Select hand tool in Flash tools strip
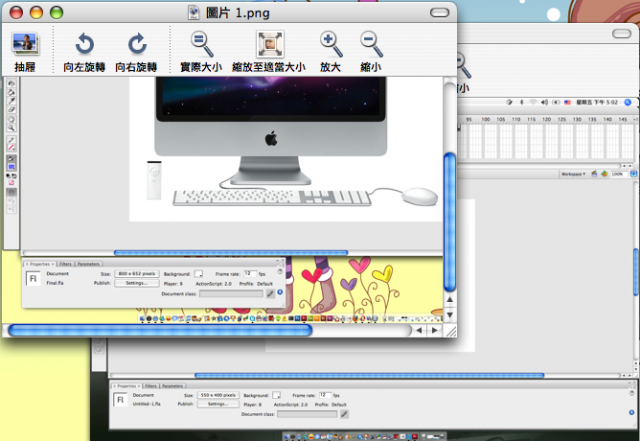Screen dimensions: 640x441 tap(11, 120)
